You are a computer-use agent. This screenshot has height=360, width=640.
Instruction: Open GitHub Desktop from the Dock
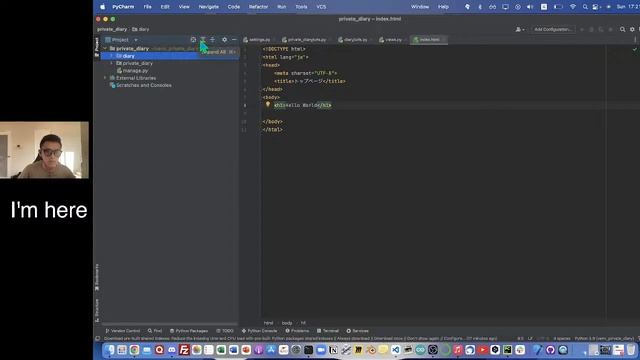tap(551, 350)
